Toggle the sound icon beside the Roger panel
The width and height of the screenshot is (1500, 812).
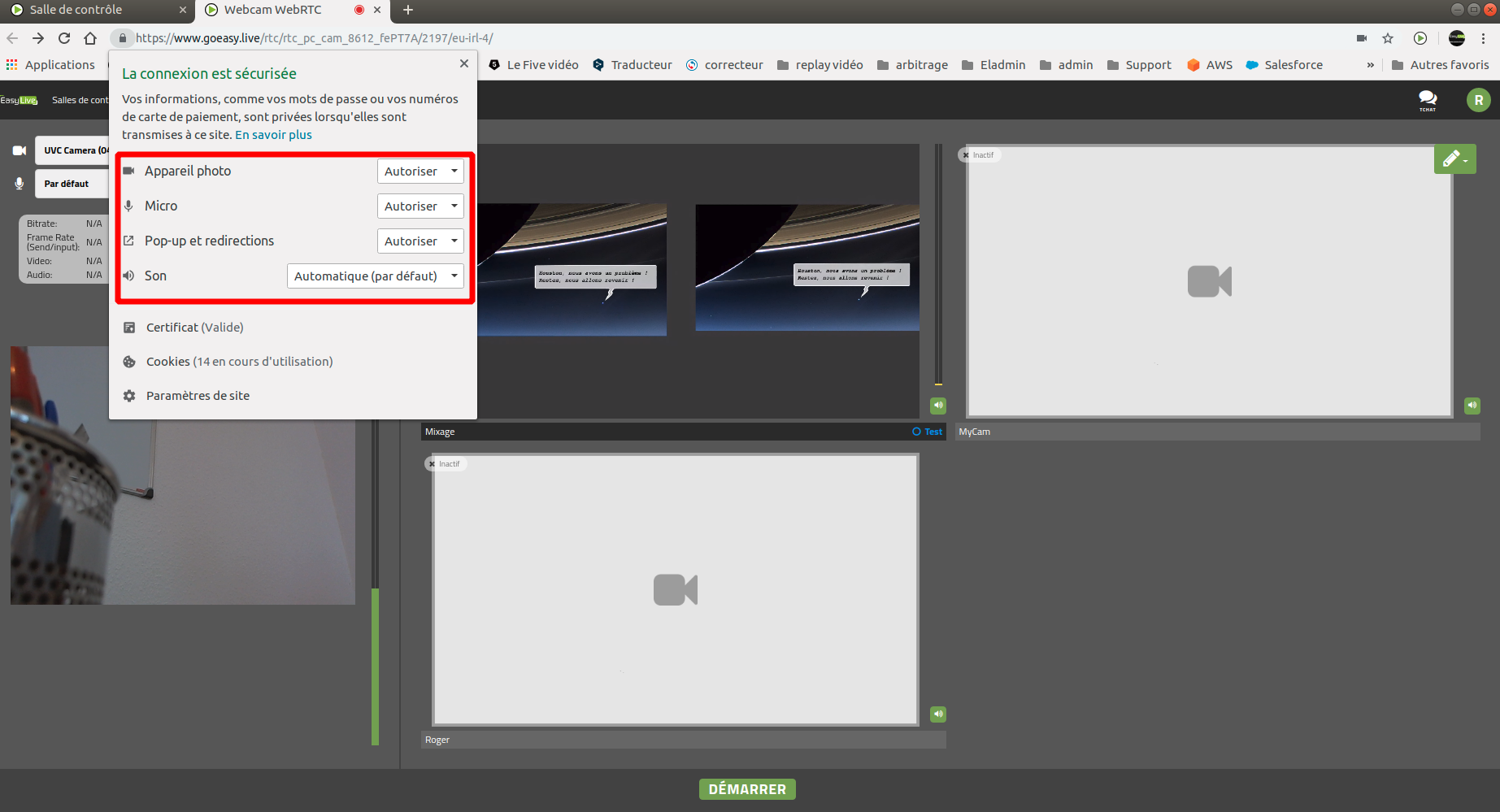[x=938, y=714]
